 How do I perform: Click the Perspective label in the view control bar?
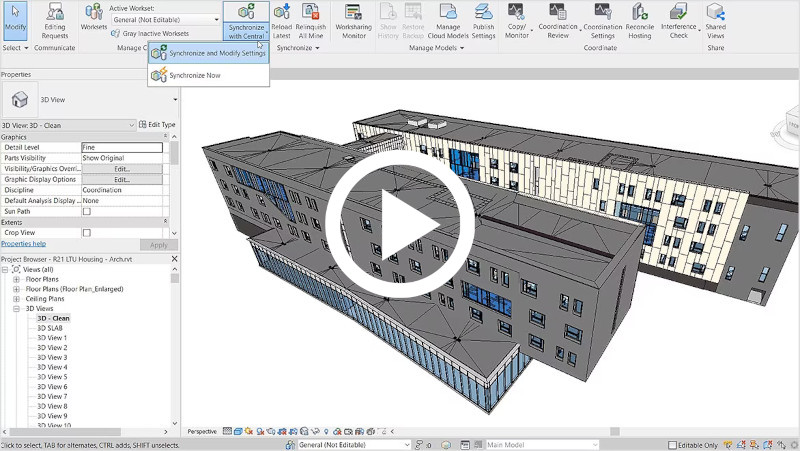[x=202, y=432]
